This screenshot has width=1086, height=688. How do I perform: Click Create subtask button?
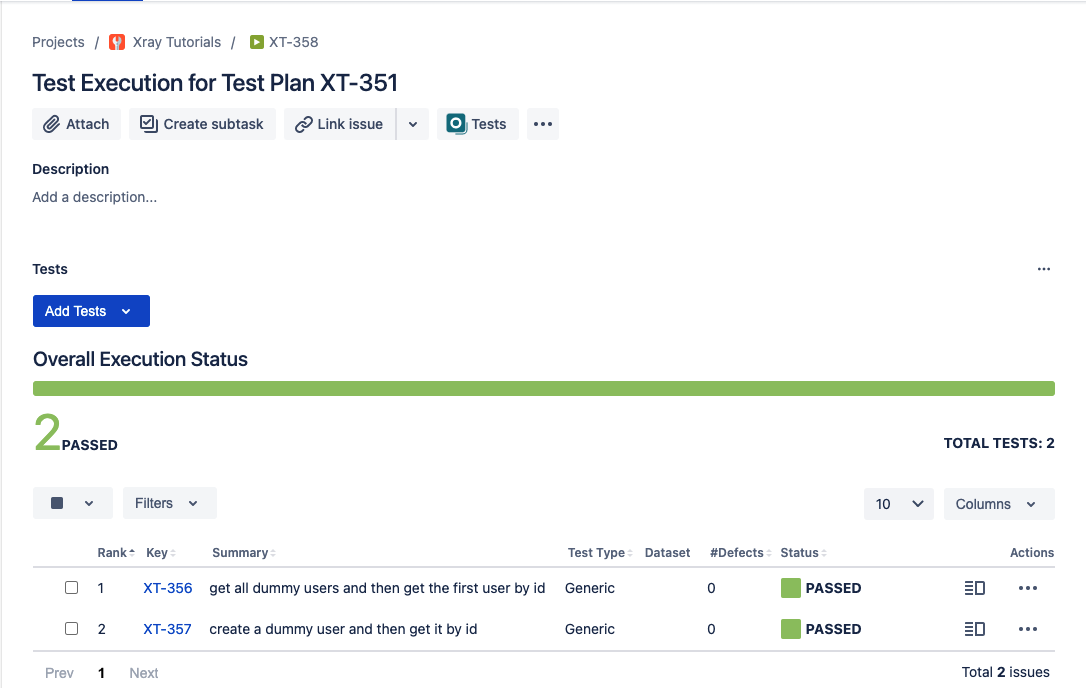tap(202, 124)
